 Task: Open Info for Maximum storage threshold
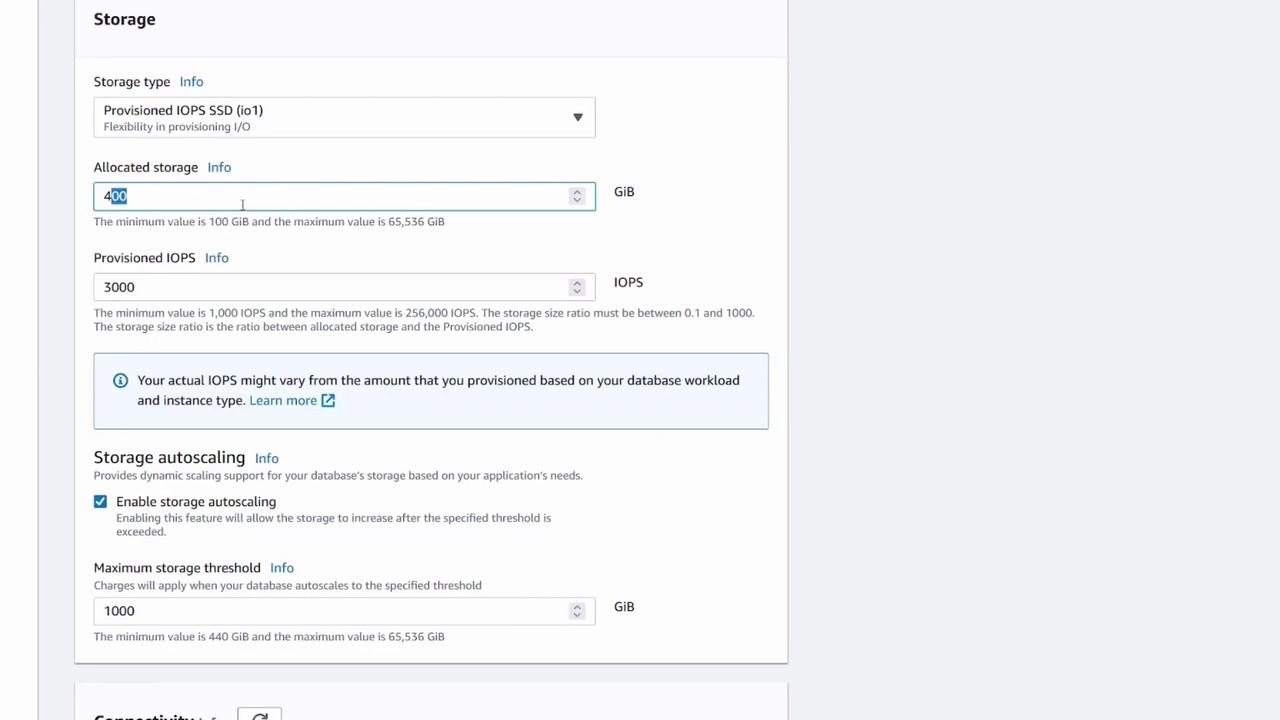(282, 568)
